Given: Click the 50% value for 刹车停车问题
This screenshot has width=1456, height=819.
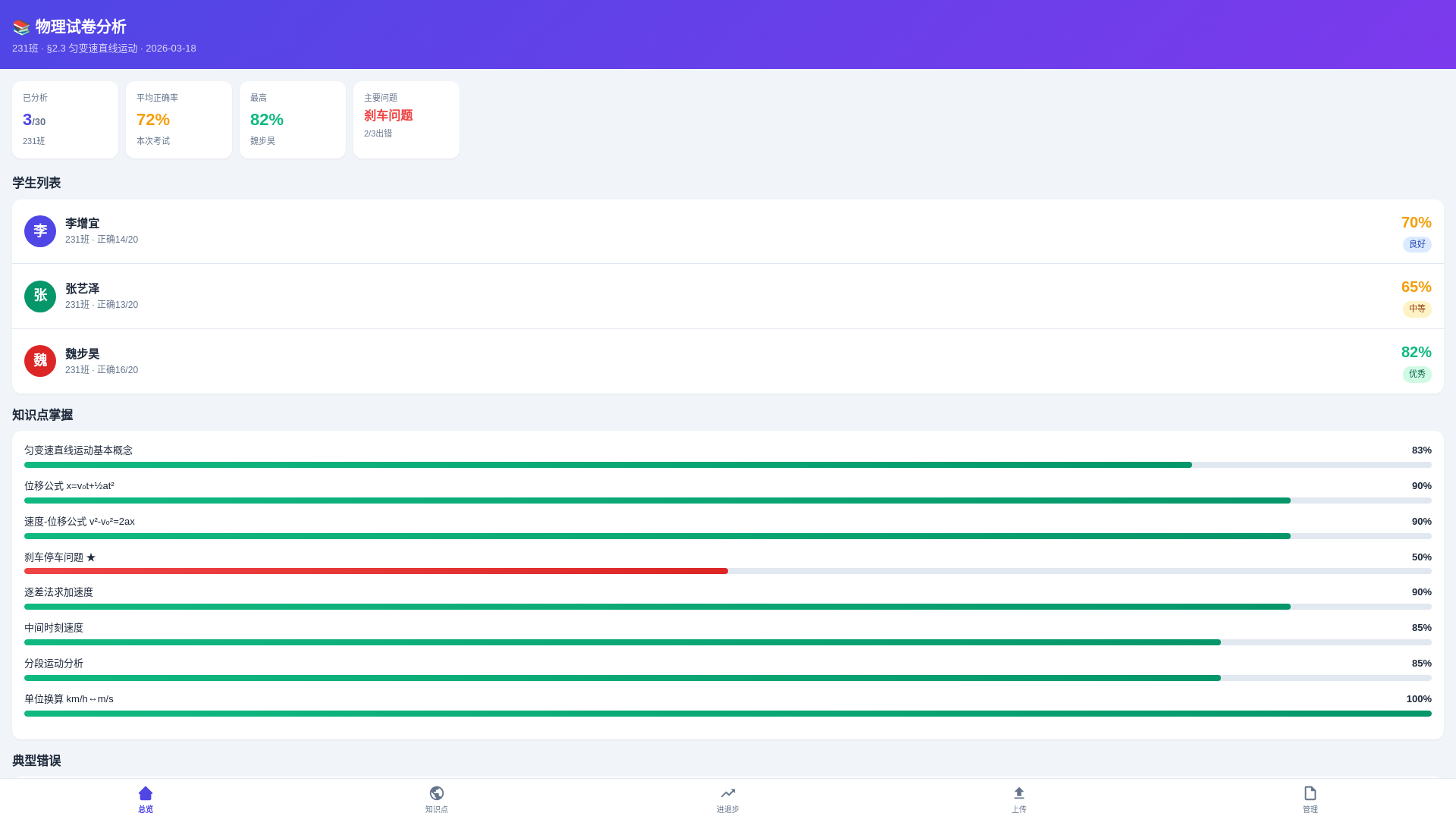Looking at the screenshot, I should 1422,557.
